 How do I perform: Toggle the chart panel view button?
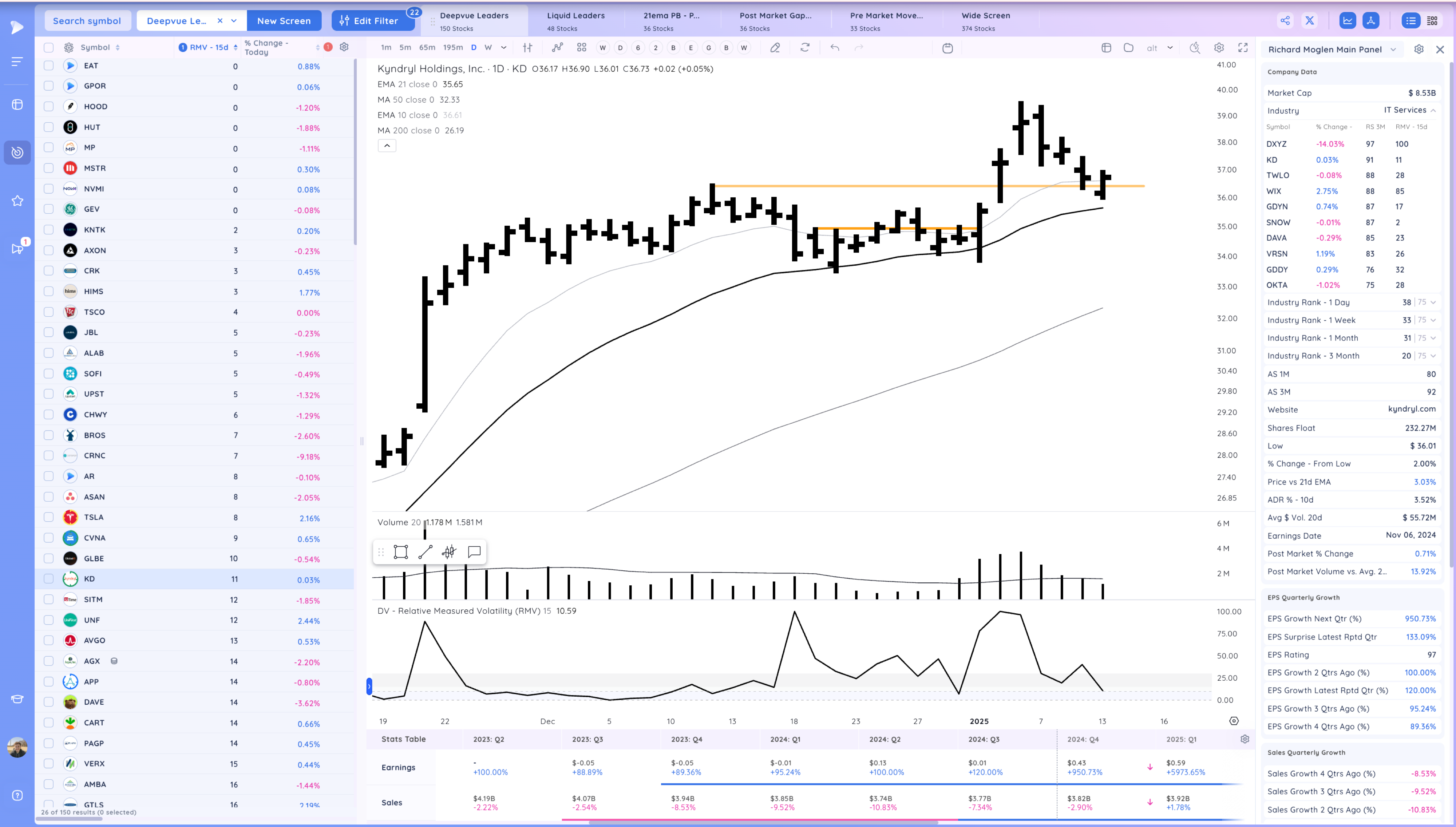(1348, 20)
